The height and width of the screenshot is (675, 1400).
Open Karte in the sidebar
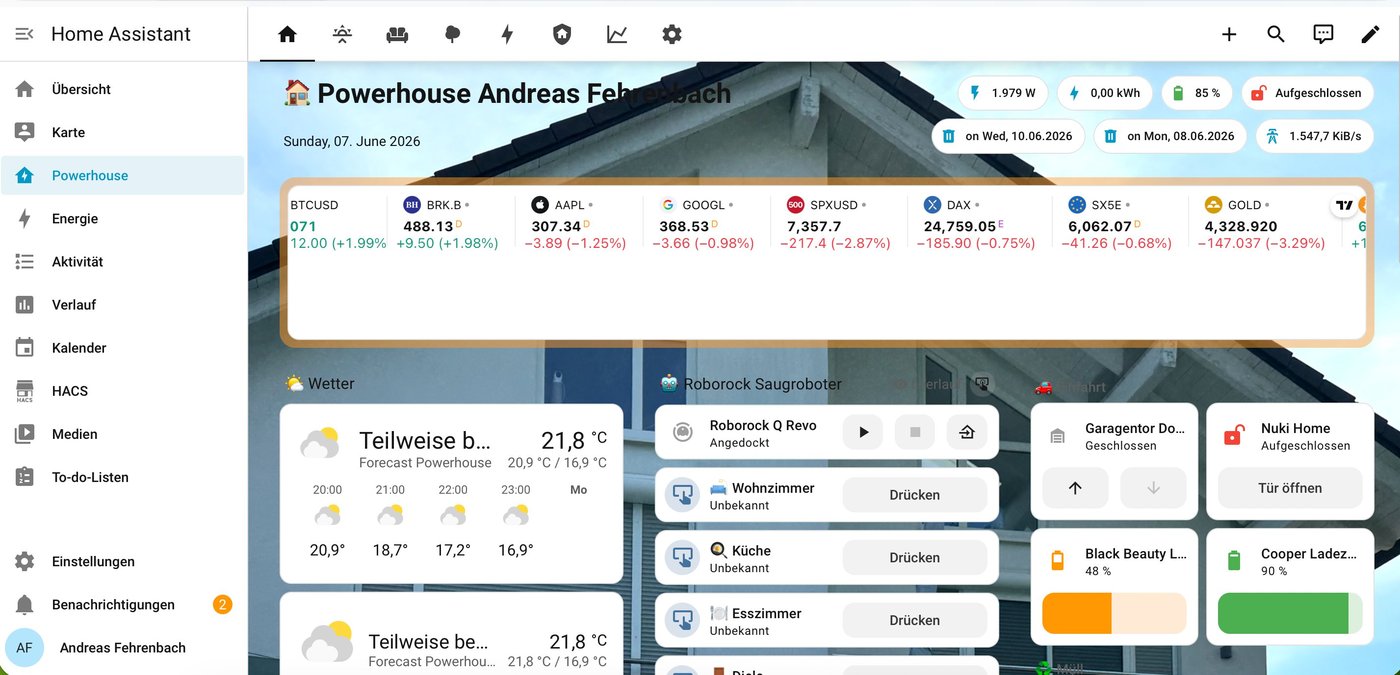(122, 132)
